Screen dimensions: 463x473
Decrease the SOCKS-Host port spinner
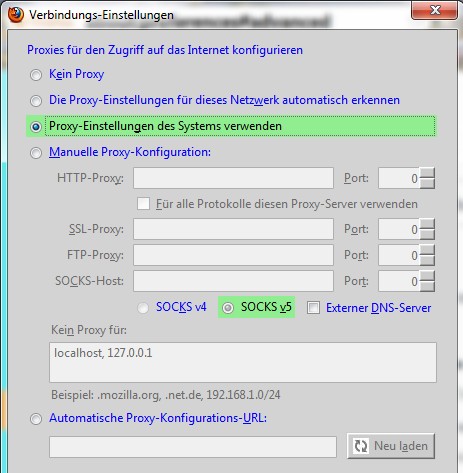pyautogui.click(x=427, y=287)
